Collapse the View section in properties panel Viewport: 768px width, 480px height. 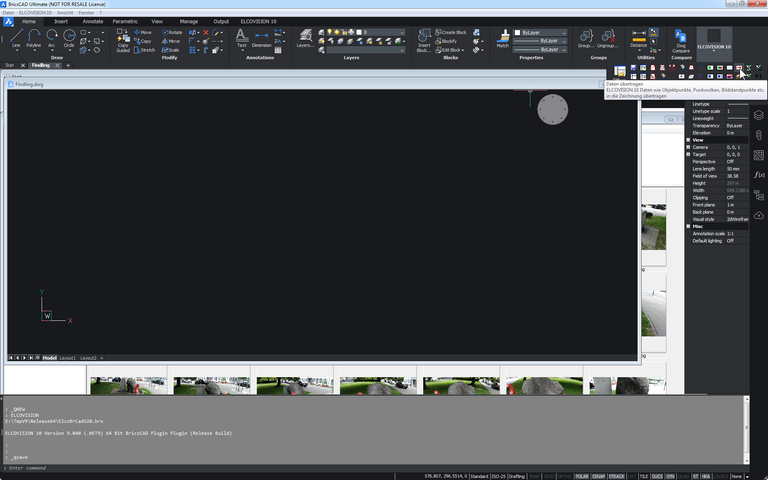(689, 140)
